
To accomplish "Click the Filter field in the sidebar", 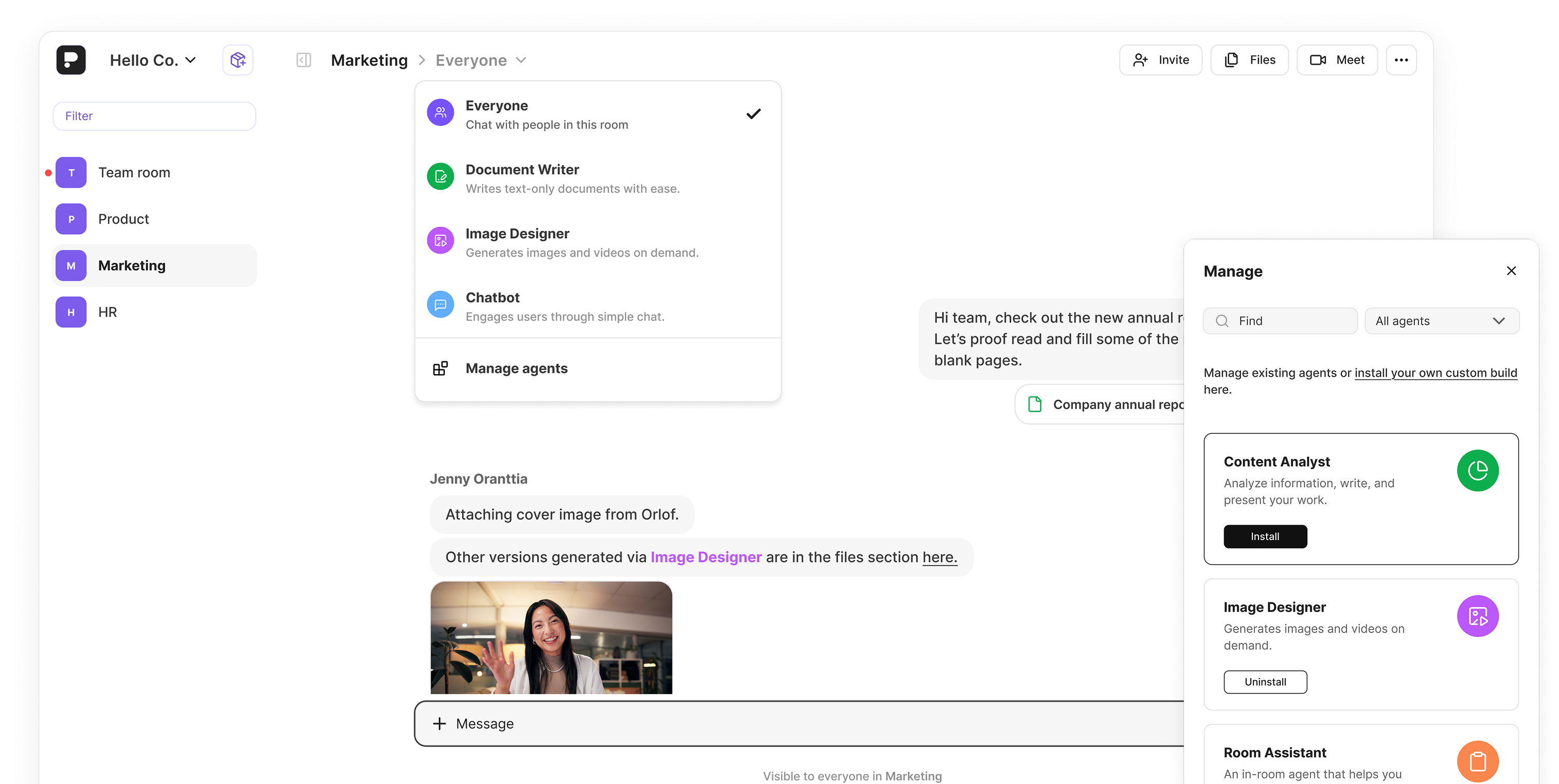I will click(x=154, y=116).
